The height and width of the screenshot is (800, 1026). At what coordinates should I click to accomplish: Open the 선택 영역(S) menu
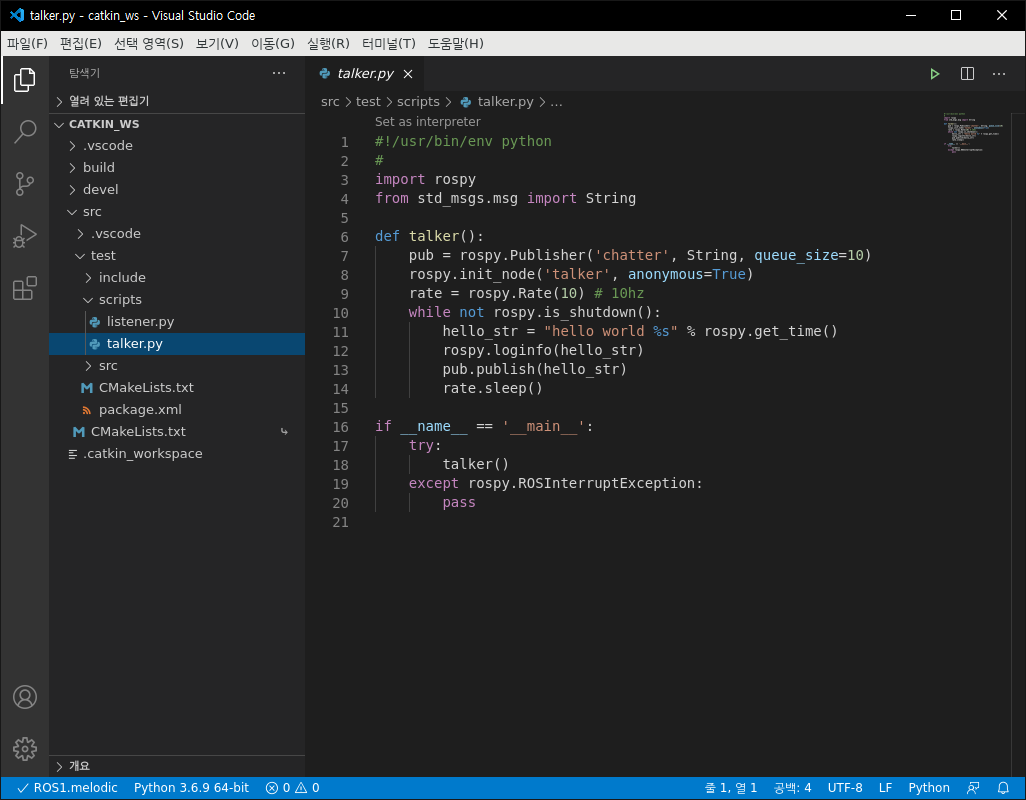[149, 43]
